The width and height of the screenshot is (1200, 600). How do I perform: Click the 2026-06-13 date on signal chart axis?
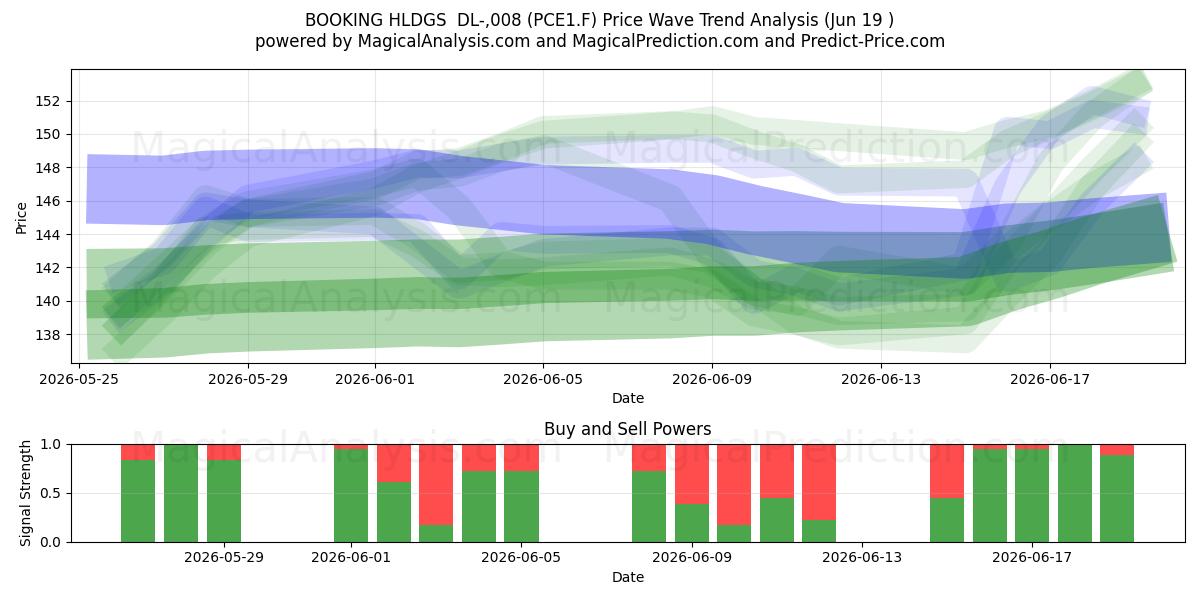coord(862,558)
